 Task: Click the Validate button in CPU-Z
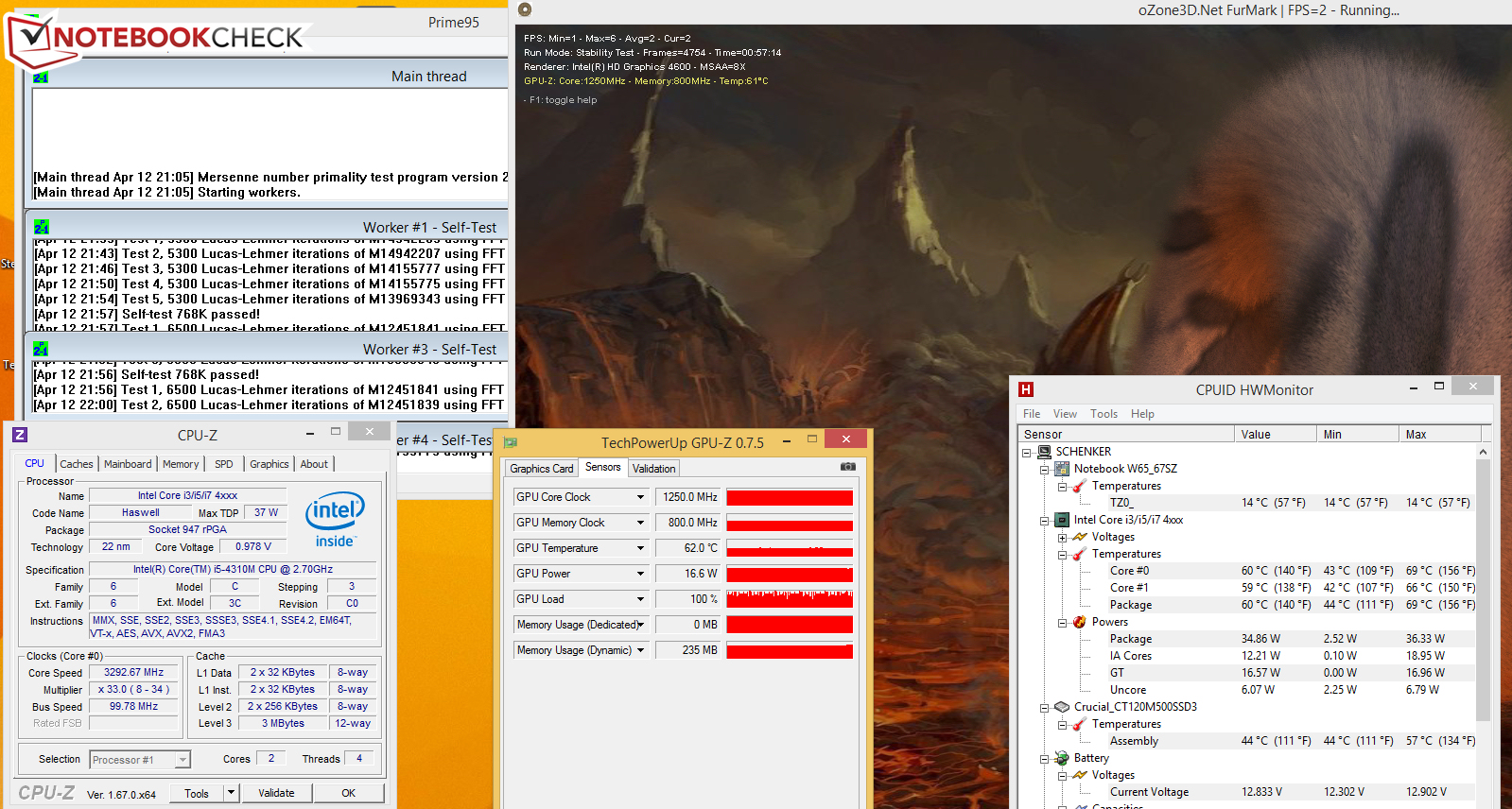tap(276, 793)
